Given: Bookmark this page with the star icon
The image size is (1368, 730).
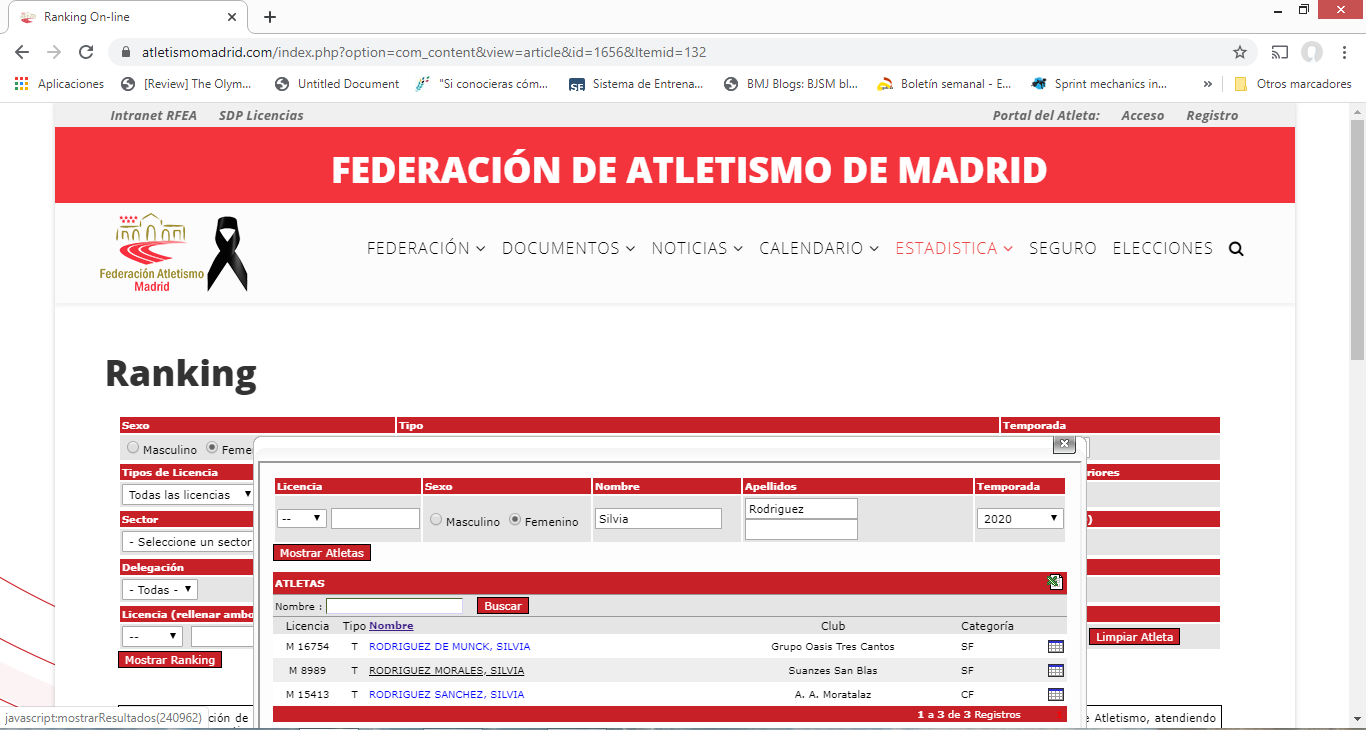Looking at the screenshot, I should pyautogui.click(x=1240, y=52).
